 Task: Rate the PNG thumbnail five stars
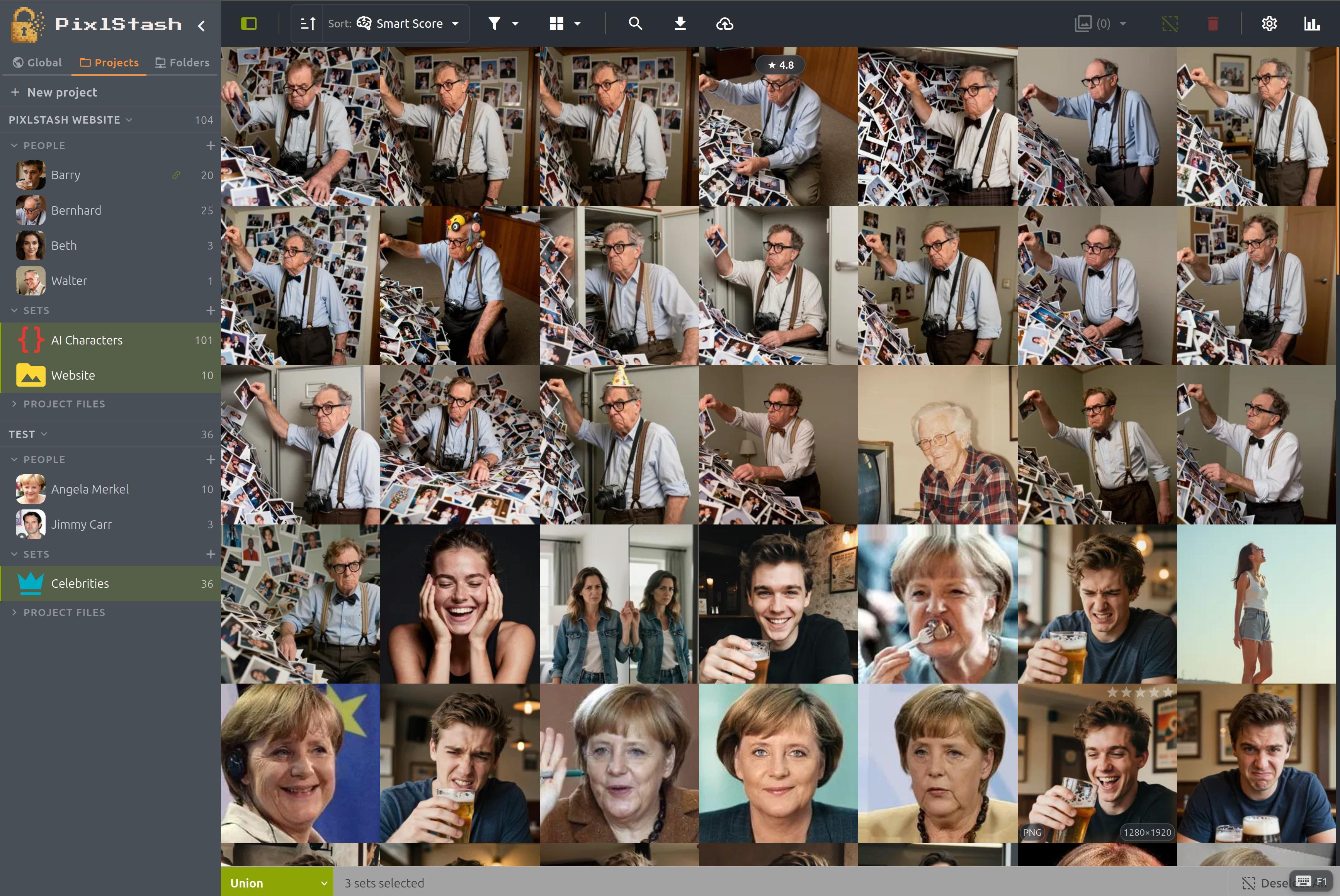(1167, 692)
